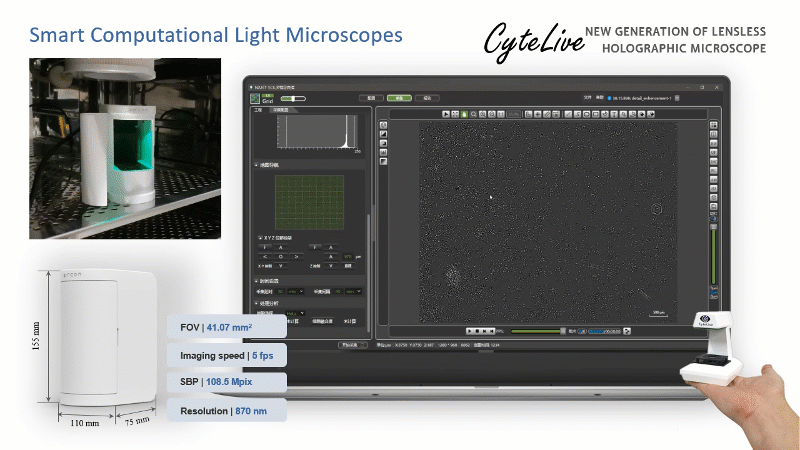Stop the image sequence playback
Viewport: 800px width, 450px height.
(477, 331)
